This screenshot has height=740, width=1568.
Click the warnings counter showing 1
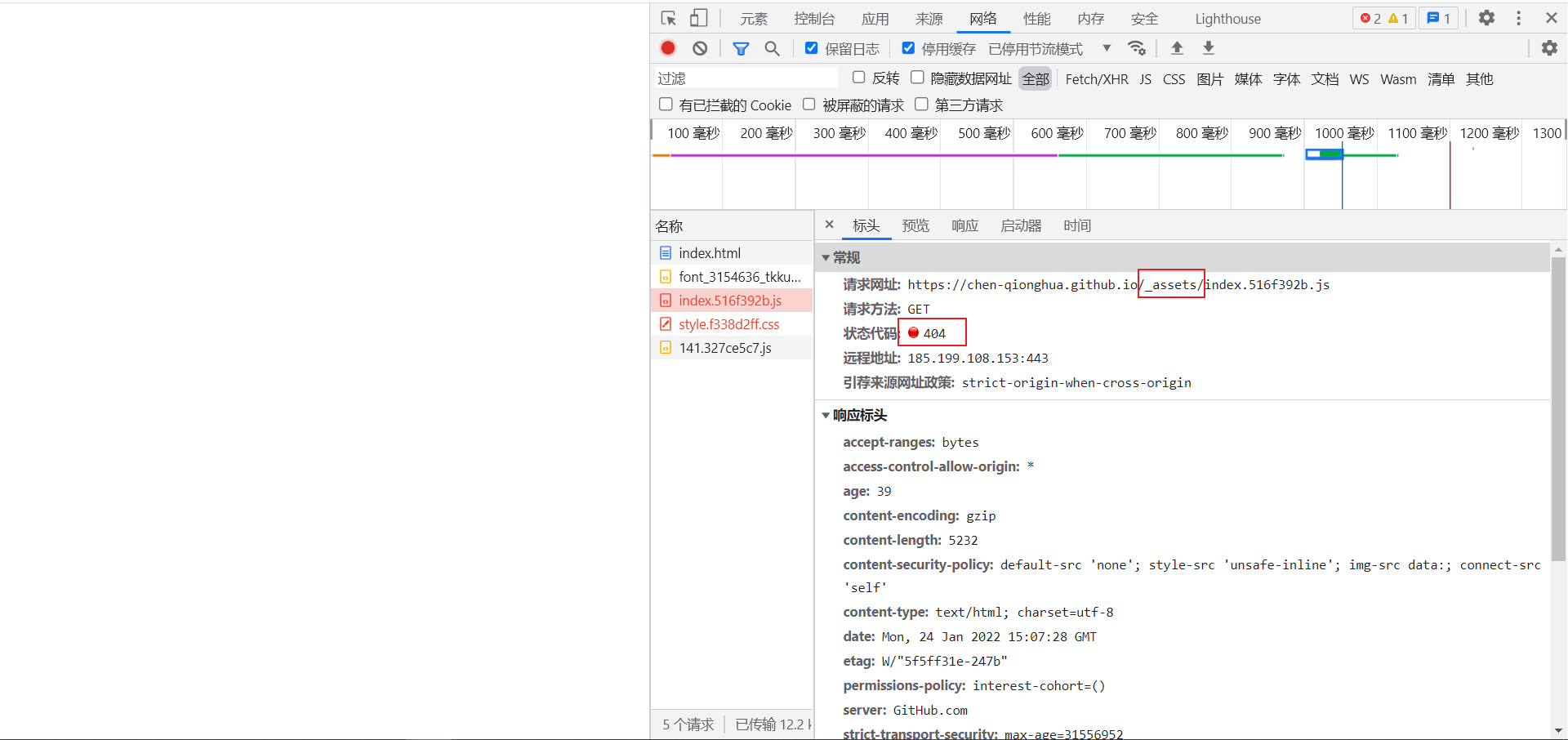tap(1398, 18)
